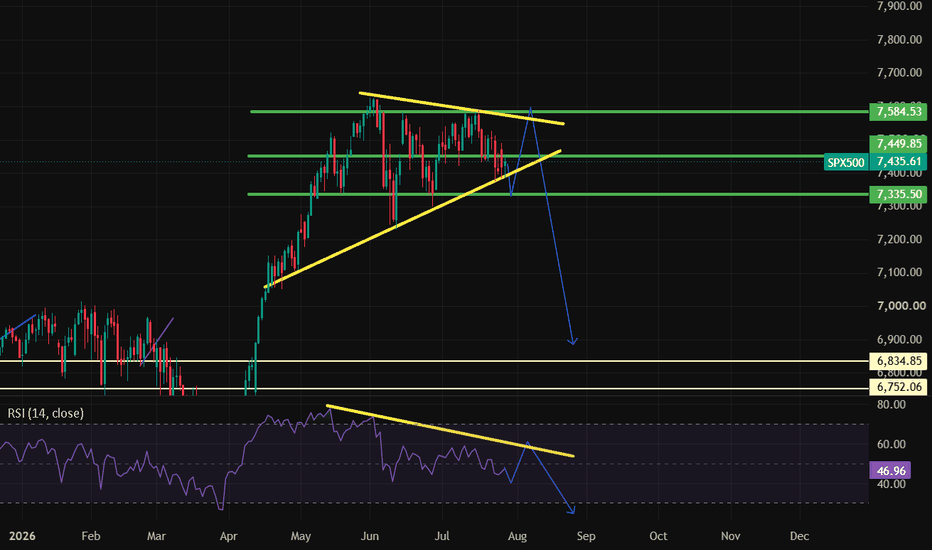Select the 6,752.06 price level label

pos(898,387)
